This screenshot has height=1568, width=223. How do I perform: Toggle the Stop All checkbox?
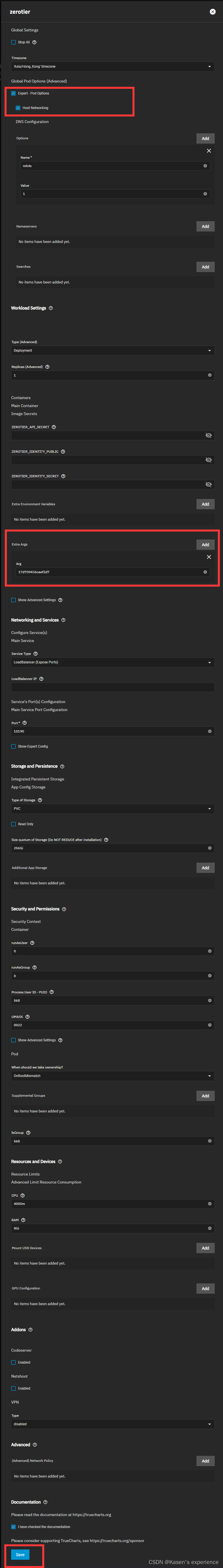coord(13,42)
